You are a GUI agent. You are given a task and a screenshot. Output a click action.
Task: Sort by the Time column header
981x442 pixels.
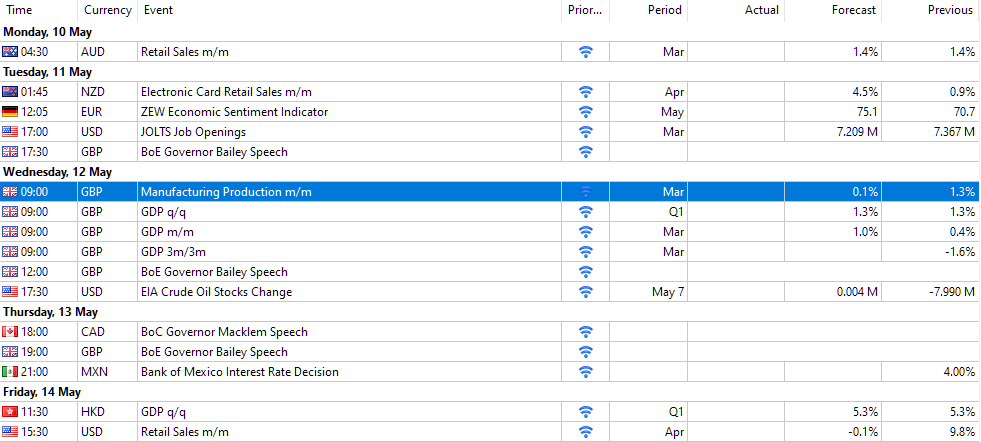(20, 10)
